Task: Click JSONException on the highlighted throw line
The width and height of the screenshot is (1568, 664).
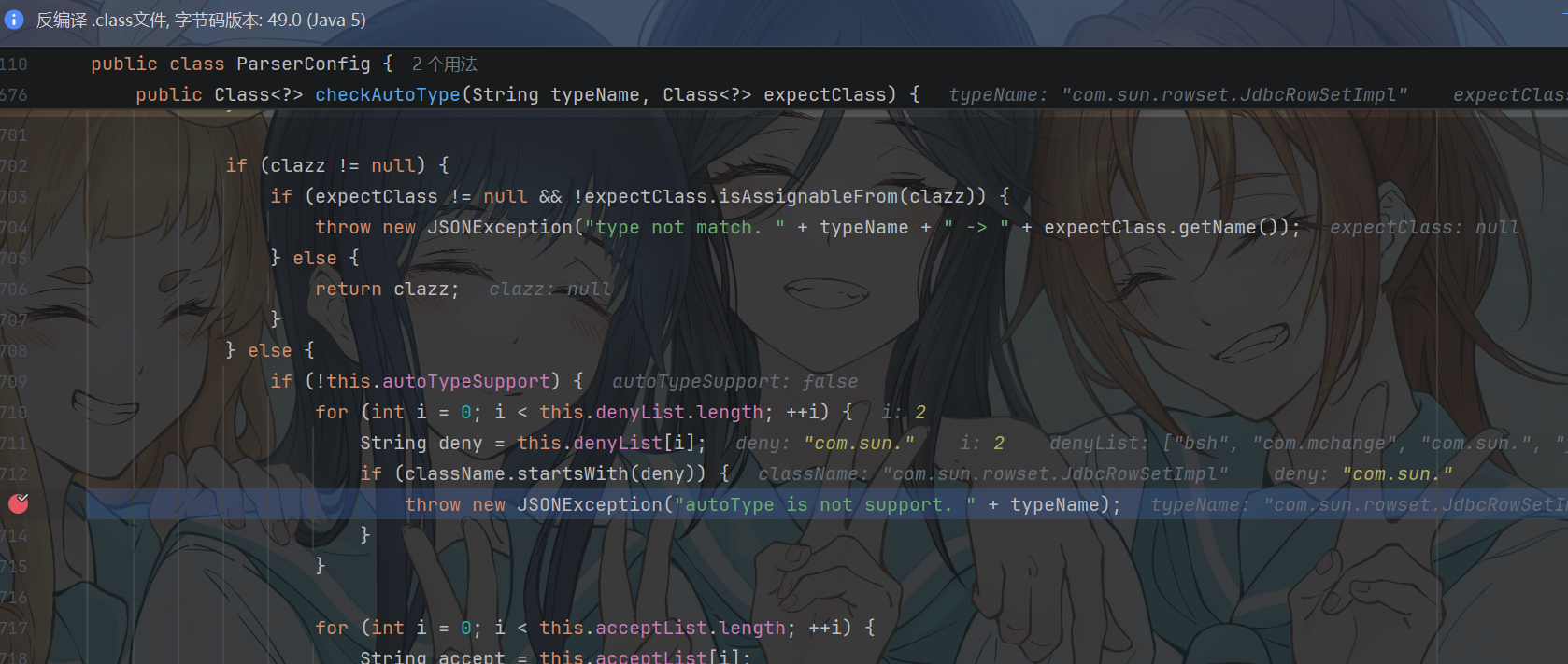Action: point(590,504)
